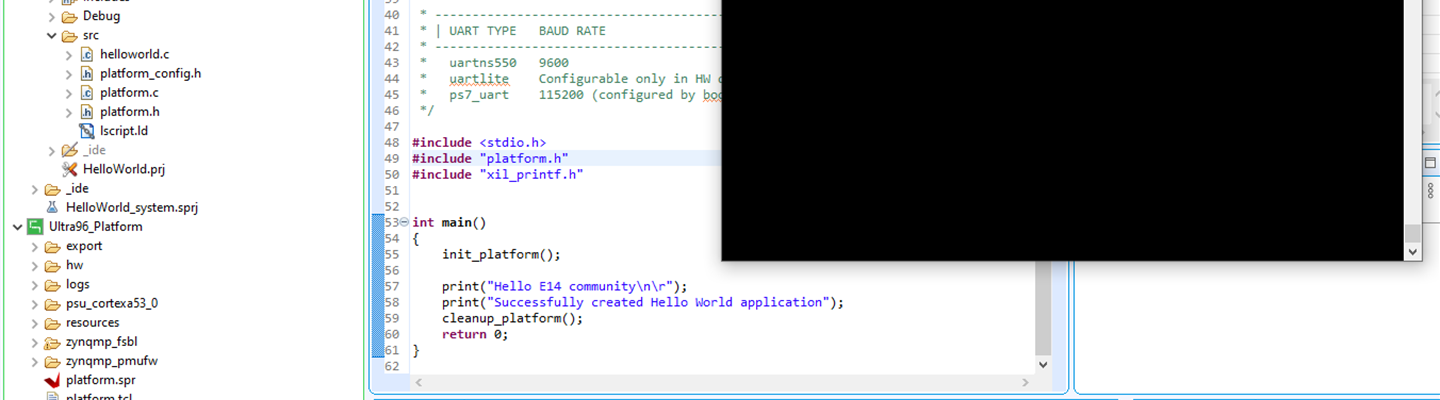
Task: Click the helloworld.c file icon
Action: click(x=86, y=54)
